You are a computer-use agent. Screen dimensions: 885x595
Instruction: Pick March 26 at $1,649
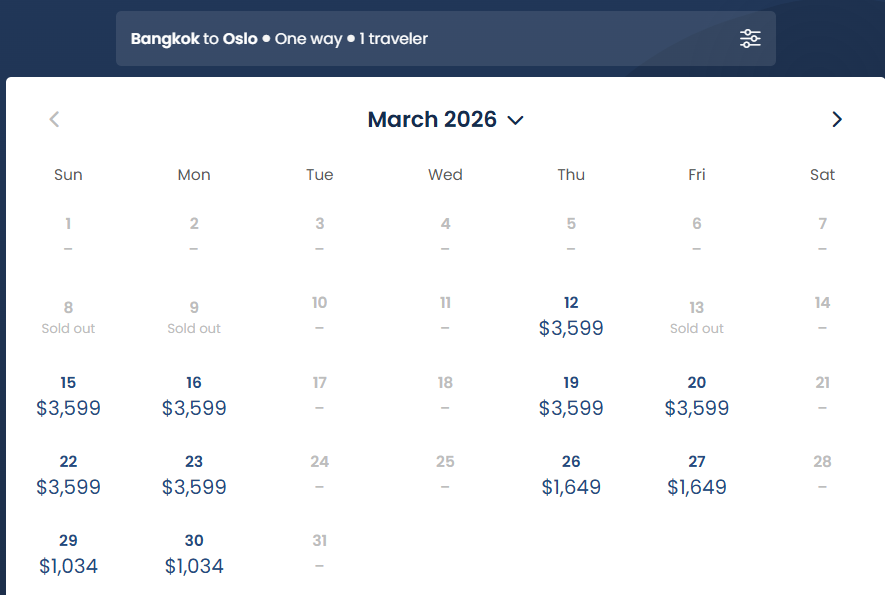pyautogui.click(x=571, y=476)
